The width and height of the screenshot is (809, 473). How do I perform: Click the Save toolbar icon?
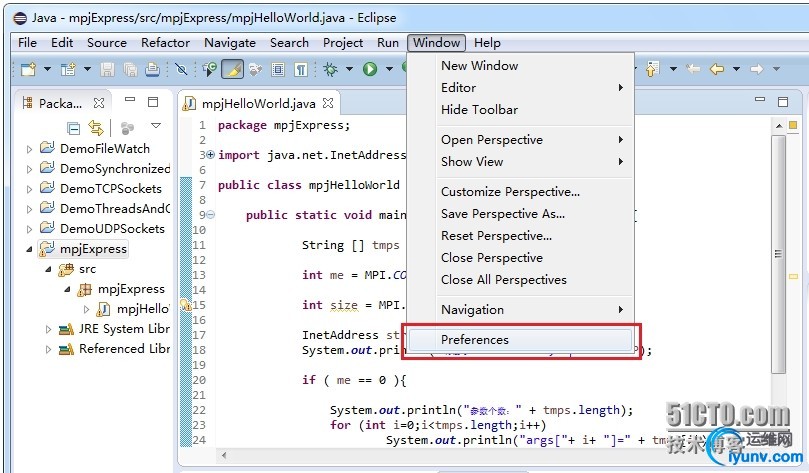point(107,69)
